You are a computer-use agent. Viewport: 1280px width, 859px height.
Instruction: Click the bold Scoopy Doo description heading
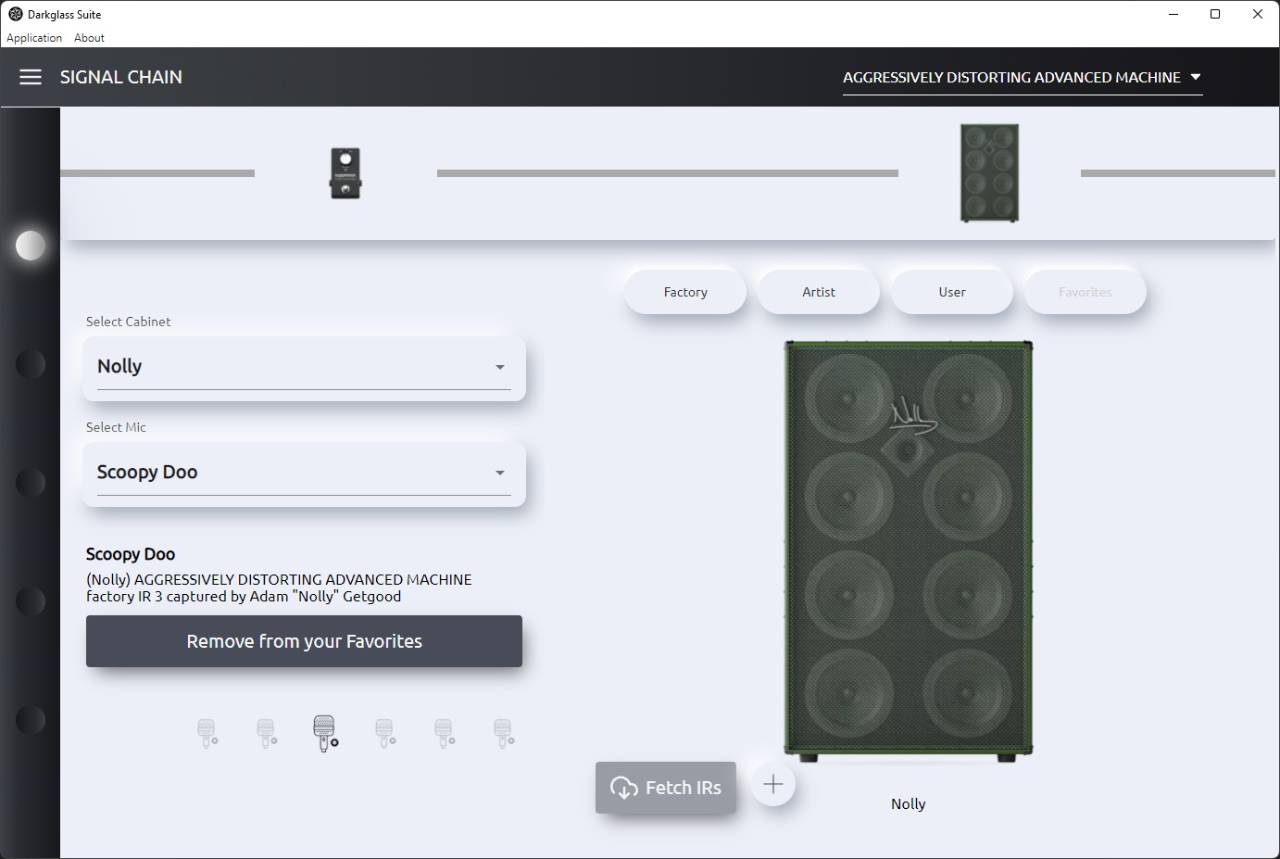point(131,554)
